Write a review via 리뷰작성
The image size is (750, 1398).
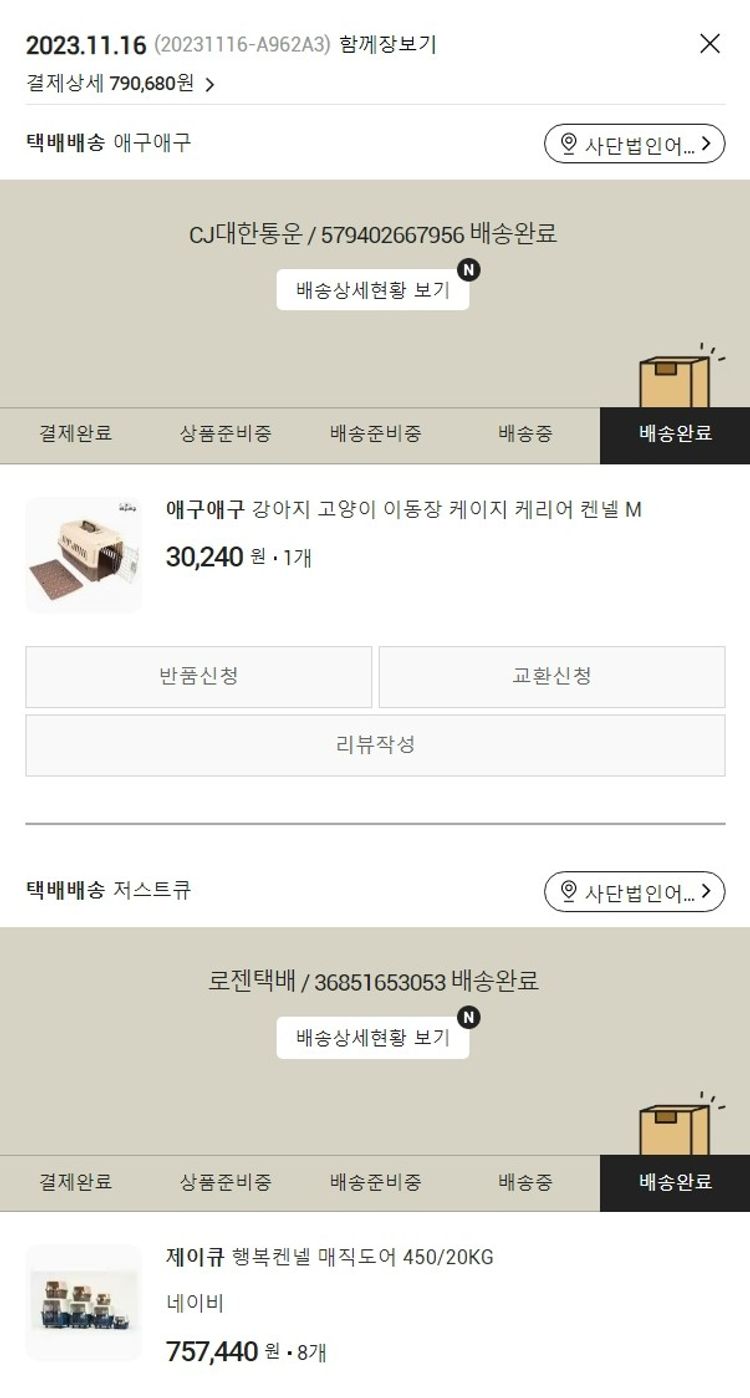coord(375,745)
